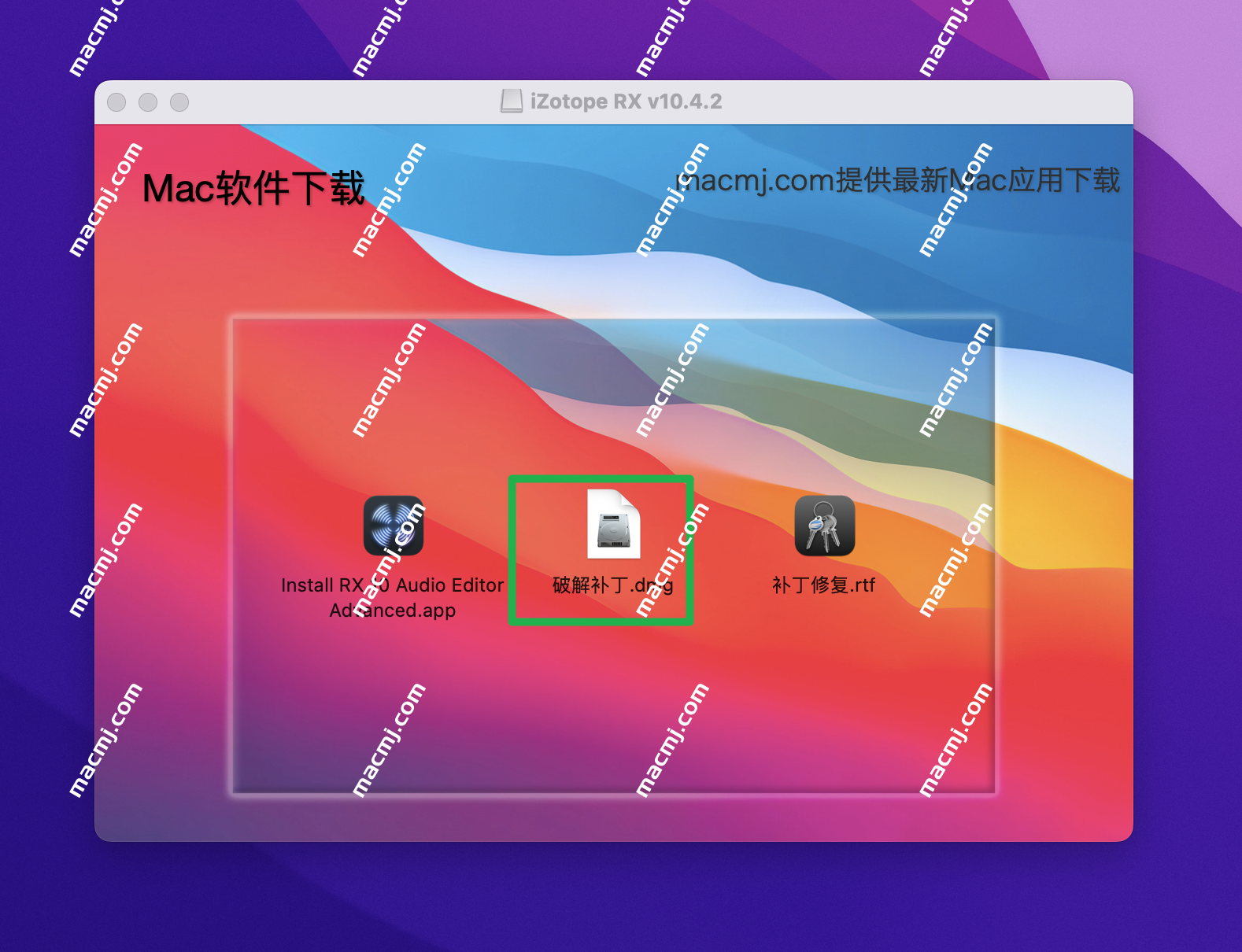The width and height of the screenshot is (1242, 952).
Task: Click the file name '补丁修复.rtf'
Action: (823, 585)
